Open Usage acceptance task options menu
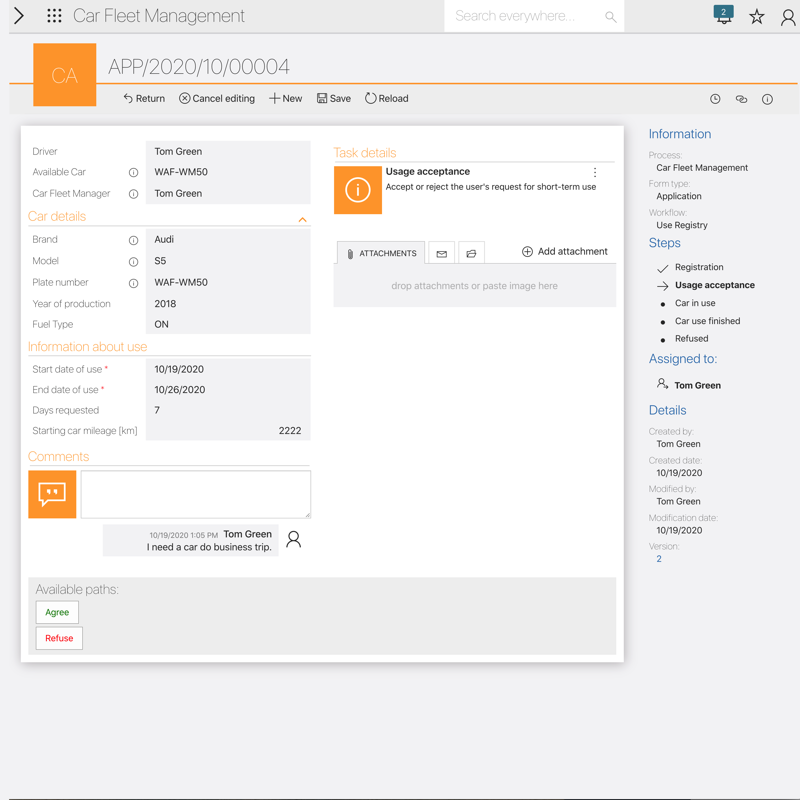800x800 pixels. pos(595,173)
